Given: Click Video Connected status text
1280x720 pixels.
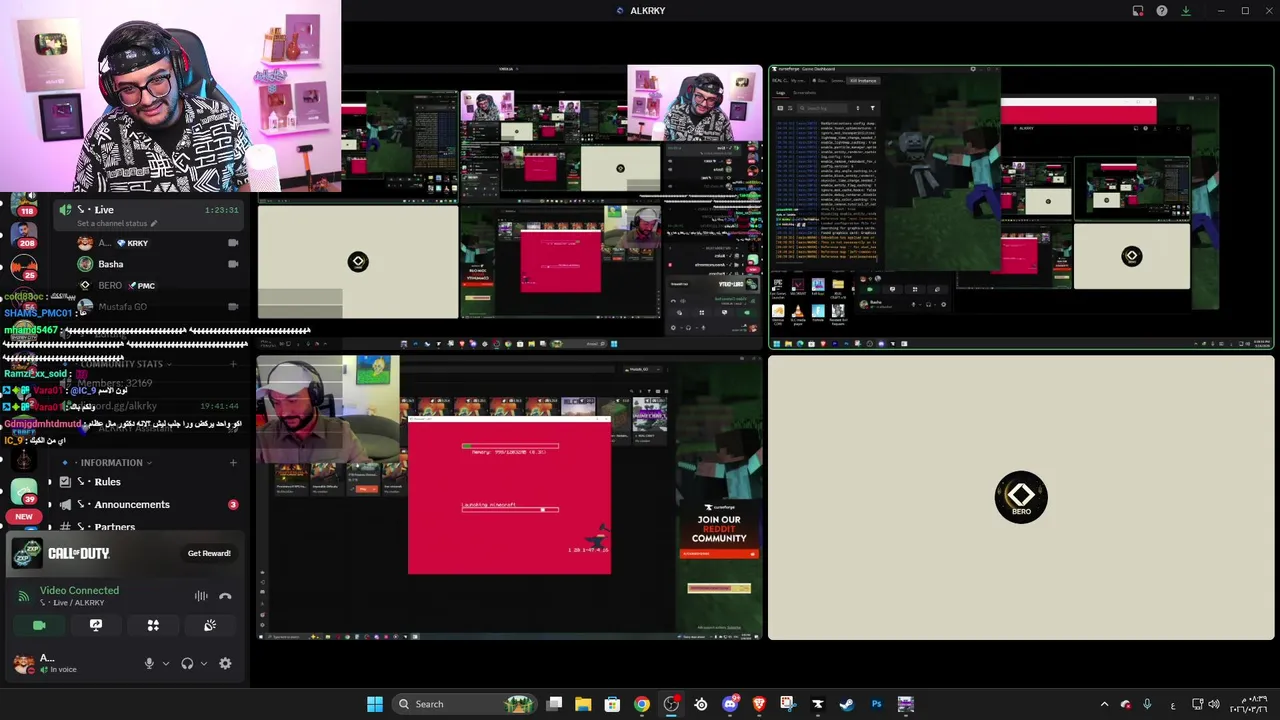Looking at the screenshot, I should click(79, 590).
